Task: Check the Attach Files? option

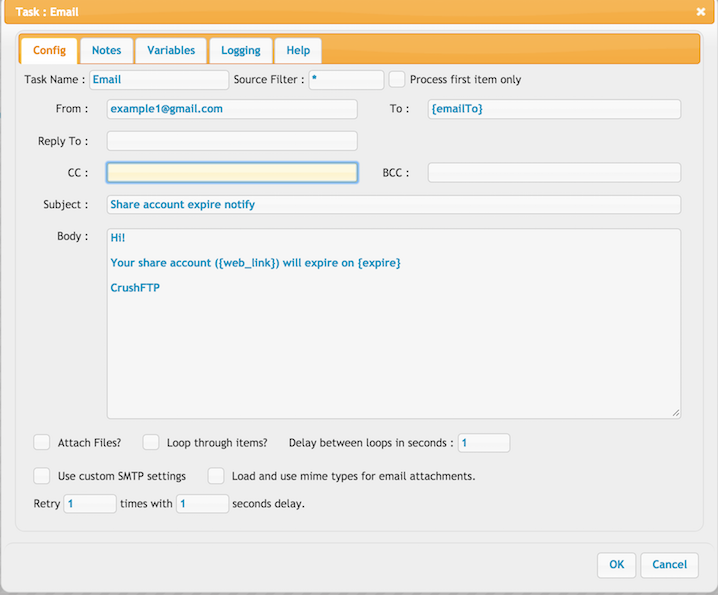Action: click(x=42, y=442)
